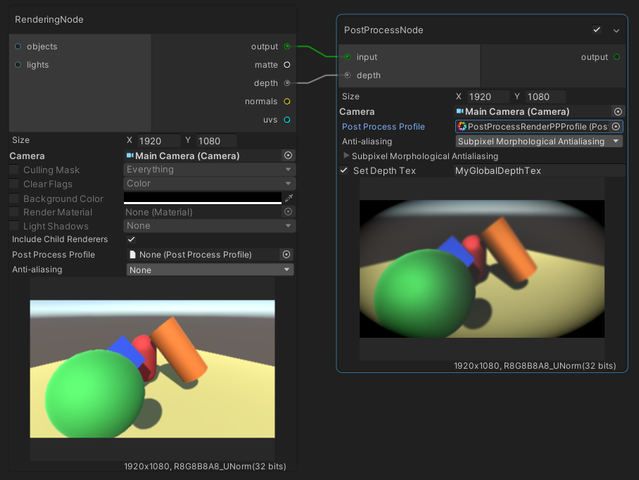Expand Subpixel Morphological Antialiasing foldout
The image size is (639, 480).
(347, 156)
